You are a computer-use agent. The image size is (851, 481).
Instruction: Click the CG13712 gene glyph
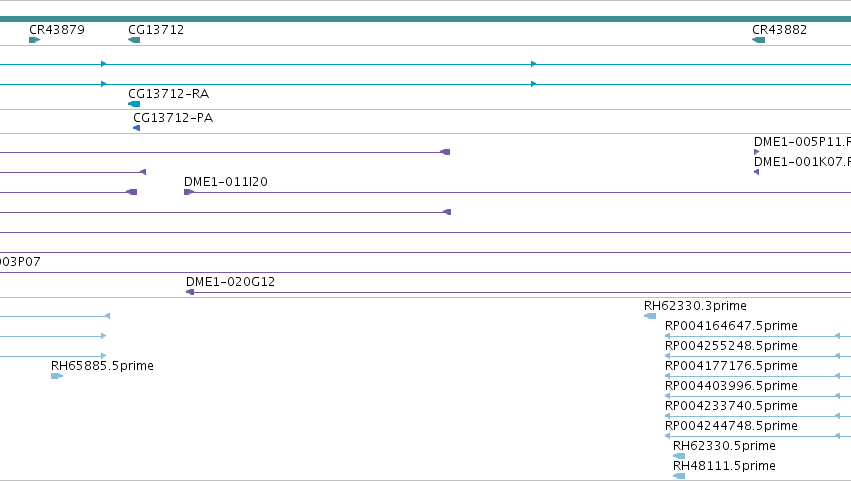[x=134, y=40]
